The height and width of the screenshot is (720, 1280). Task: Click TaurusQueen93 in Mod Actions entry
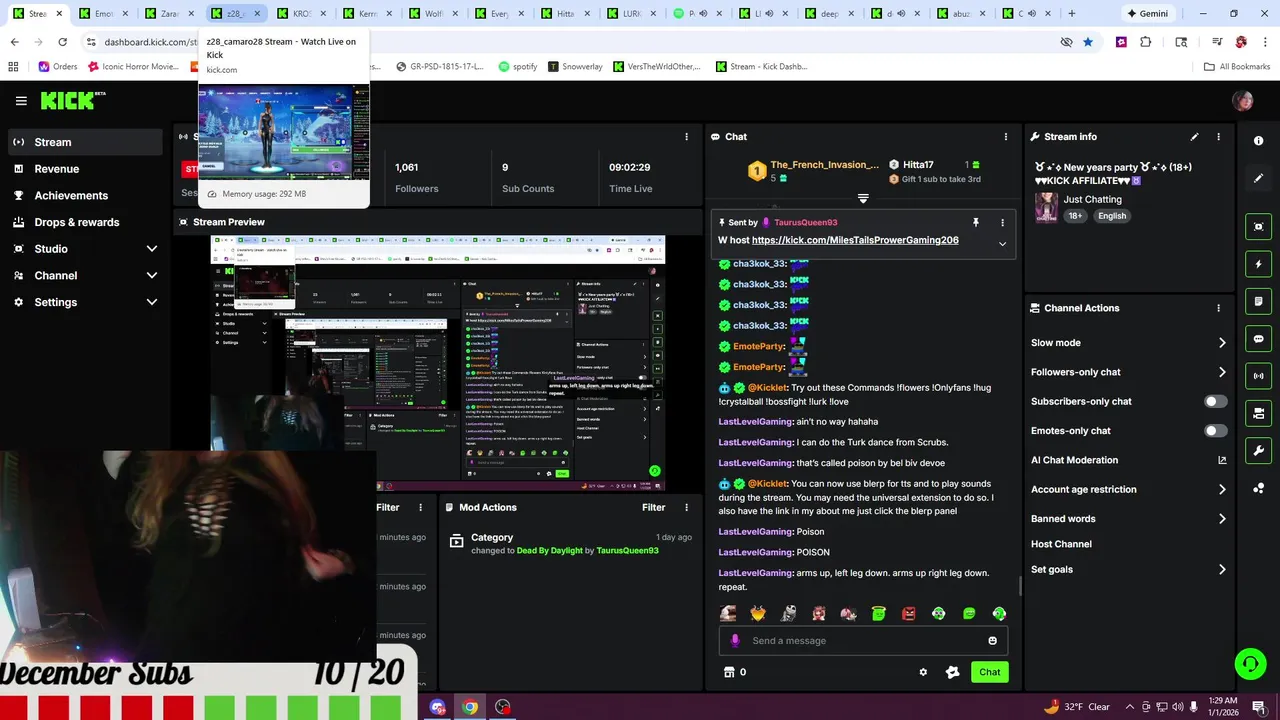pyautogui.click(x=627, y=551)
